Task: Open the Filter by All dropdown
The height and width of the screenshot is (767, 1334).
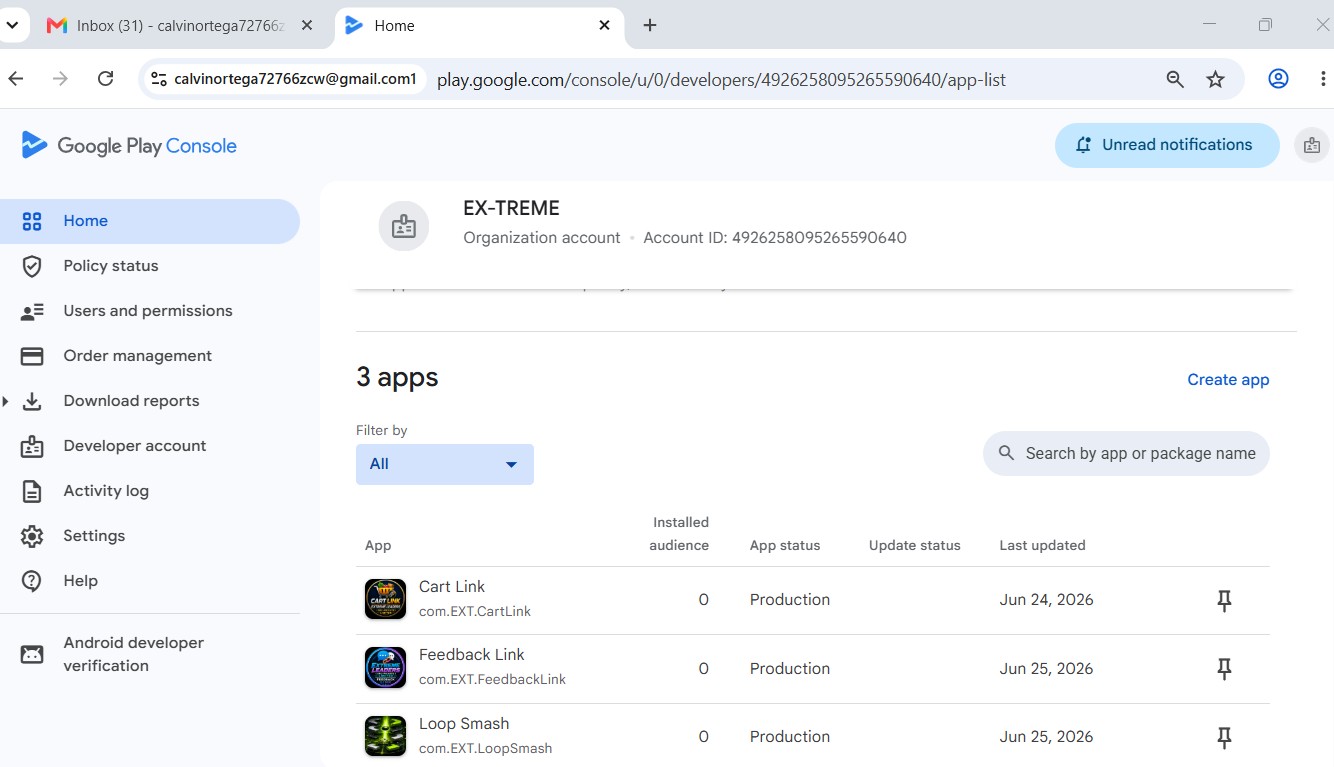Action: pyautogui.click(x=445, y=464)
